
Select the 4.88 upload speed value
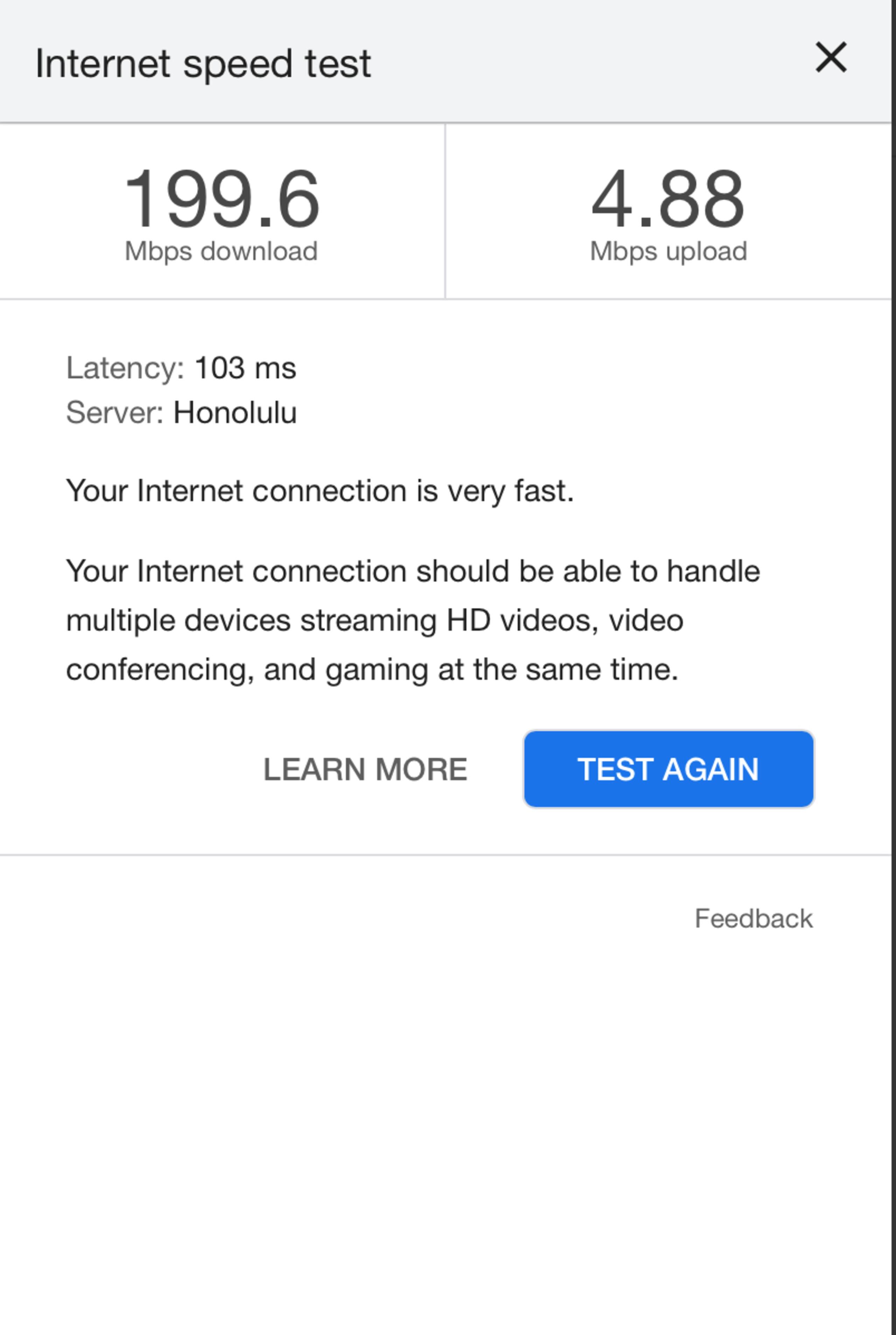(668, 198)
